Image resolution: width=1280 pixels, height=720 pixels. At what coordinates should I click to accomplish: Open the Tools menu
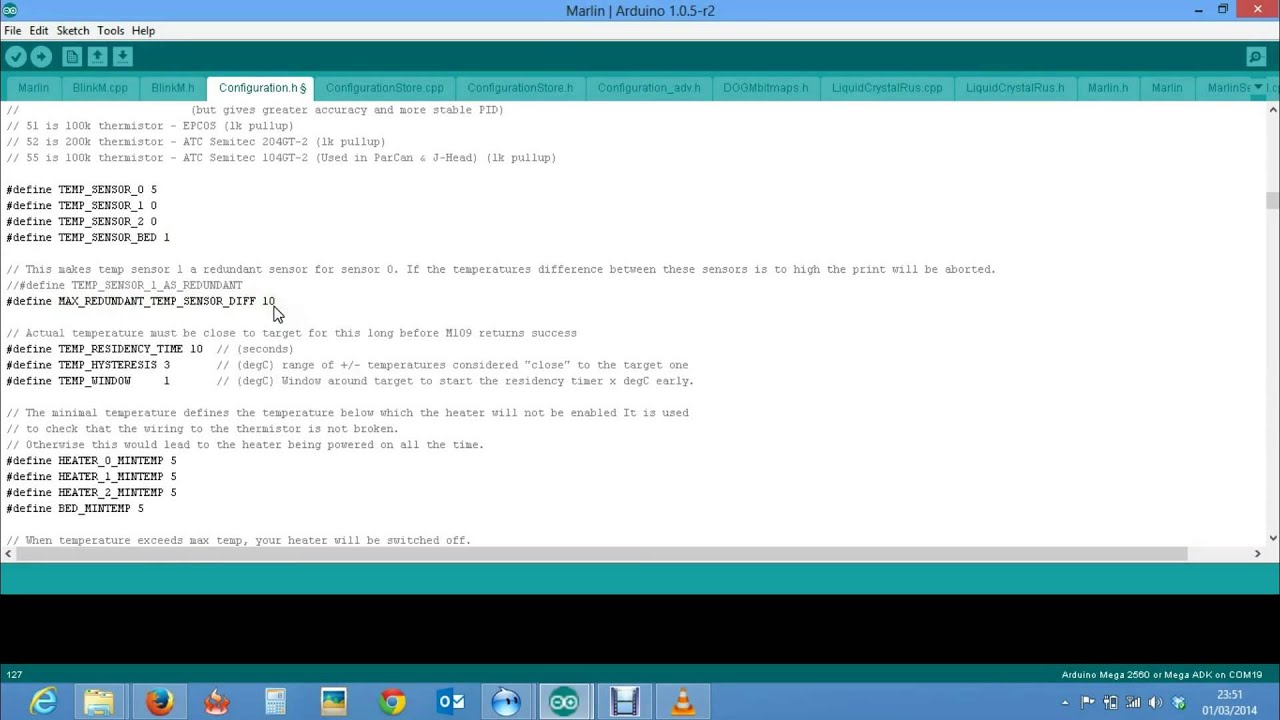point(111,30)
